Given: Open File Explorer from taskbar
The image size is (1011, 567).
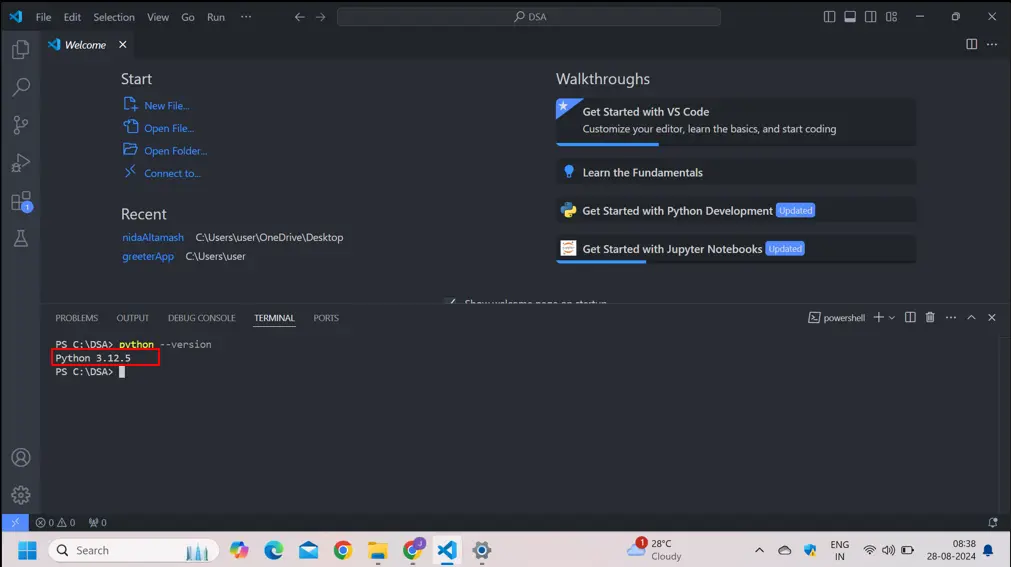Looking at the screenshot, I should click(378, 550).
